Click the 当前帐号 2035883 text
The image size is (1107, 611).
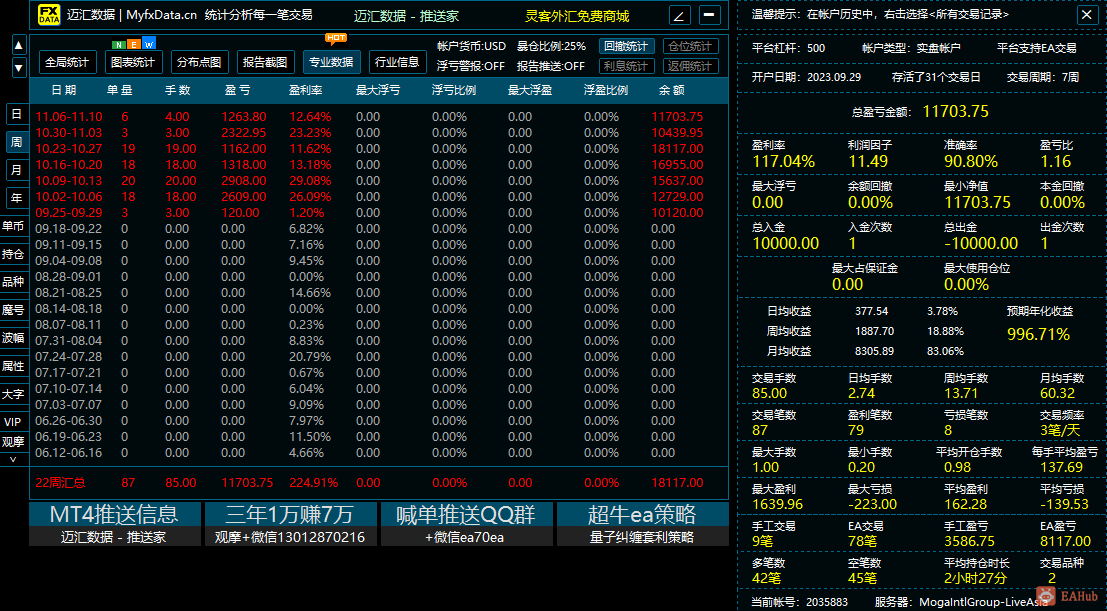[x=799, y=602]
